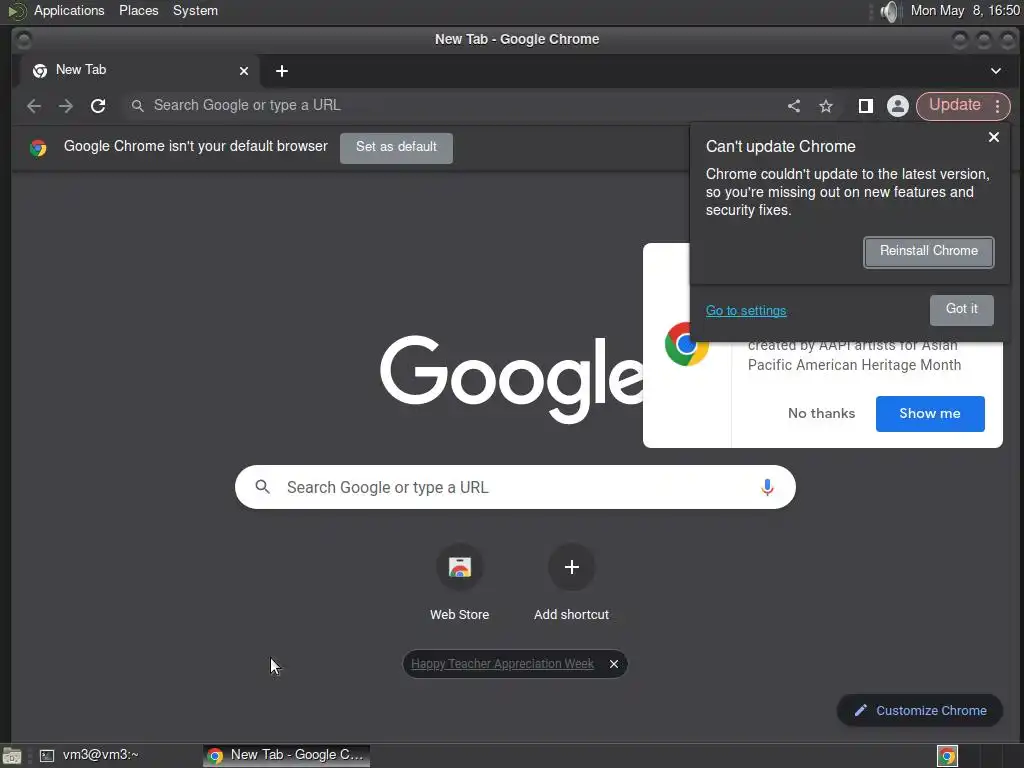The width and height of the screenshot is (1024, 768).
Task: Click the volume speaker icon in top panel
Action: click(889, 11)
